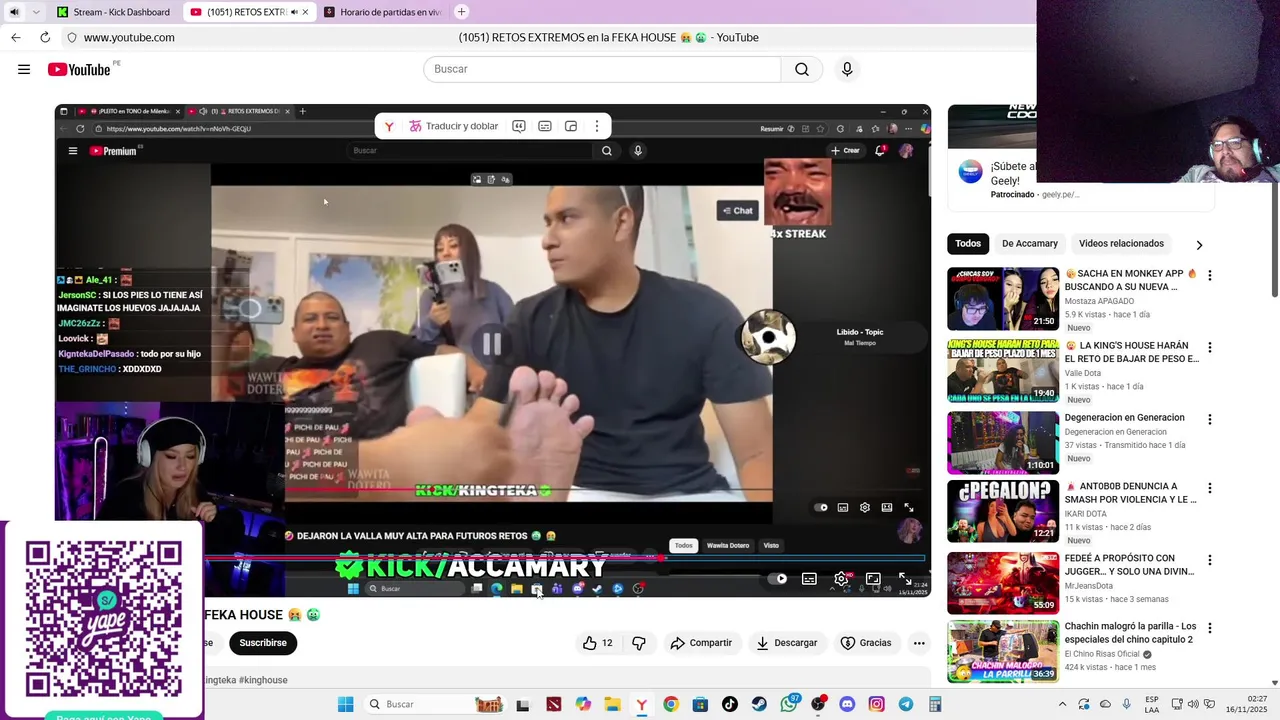
Task: Switch to the Horario de partidas tab
Action: pos(385,12)
